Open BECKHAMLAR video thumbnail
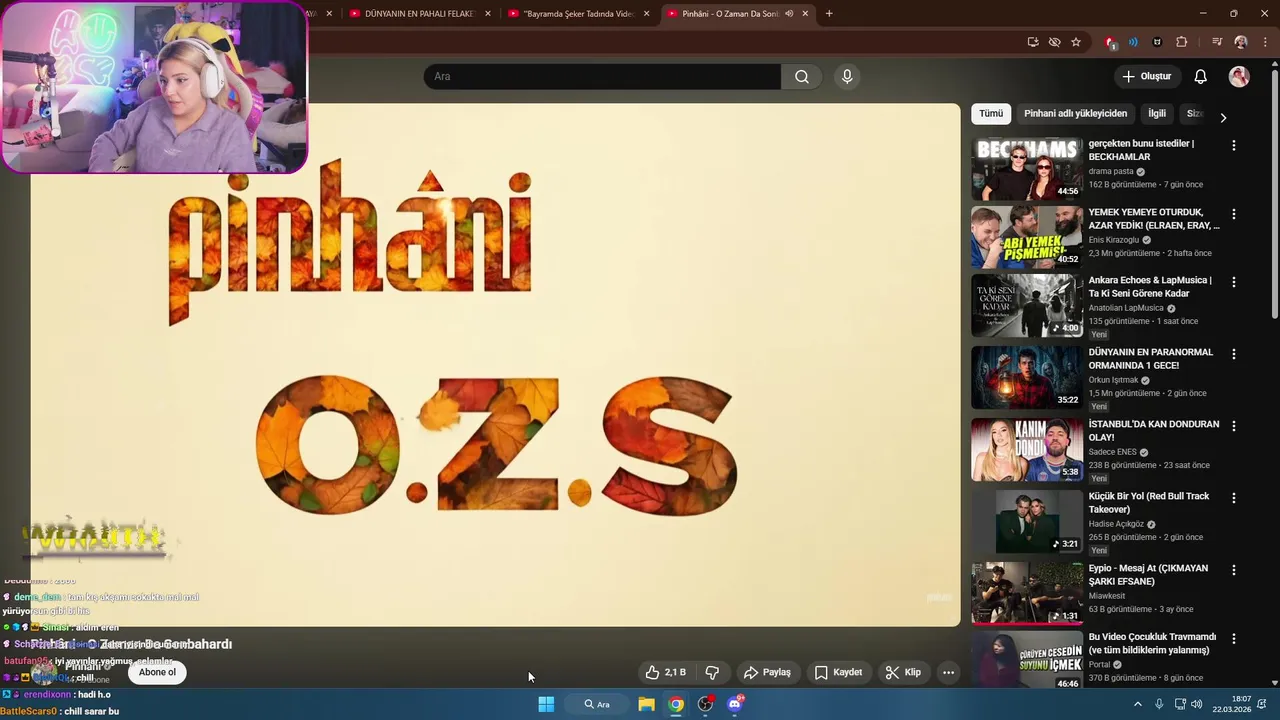1280x720 pixels. (x=1027, y=169)
